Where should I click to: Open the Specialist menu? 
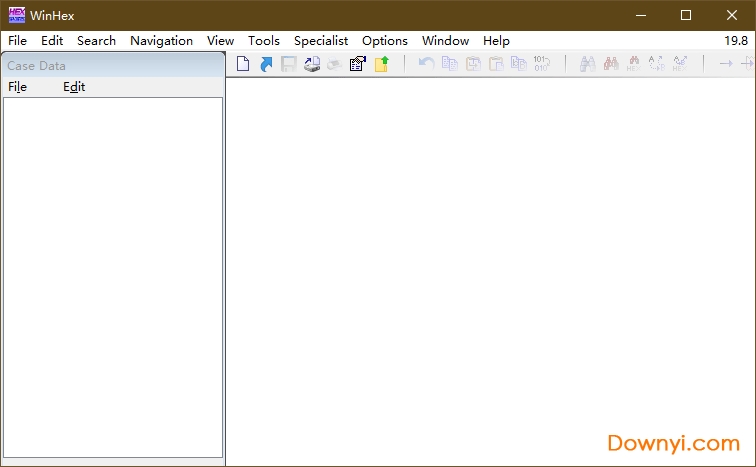tap(321, 41)
